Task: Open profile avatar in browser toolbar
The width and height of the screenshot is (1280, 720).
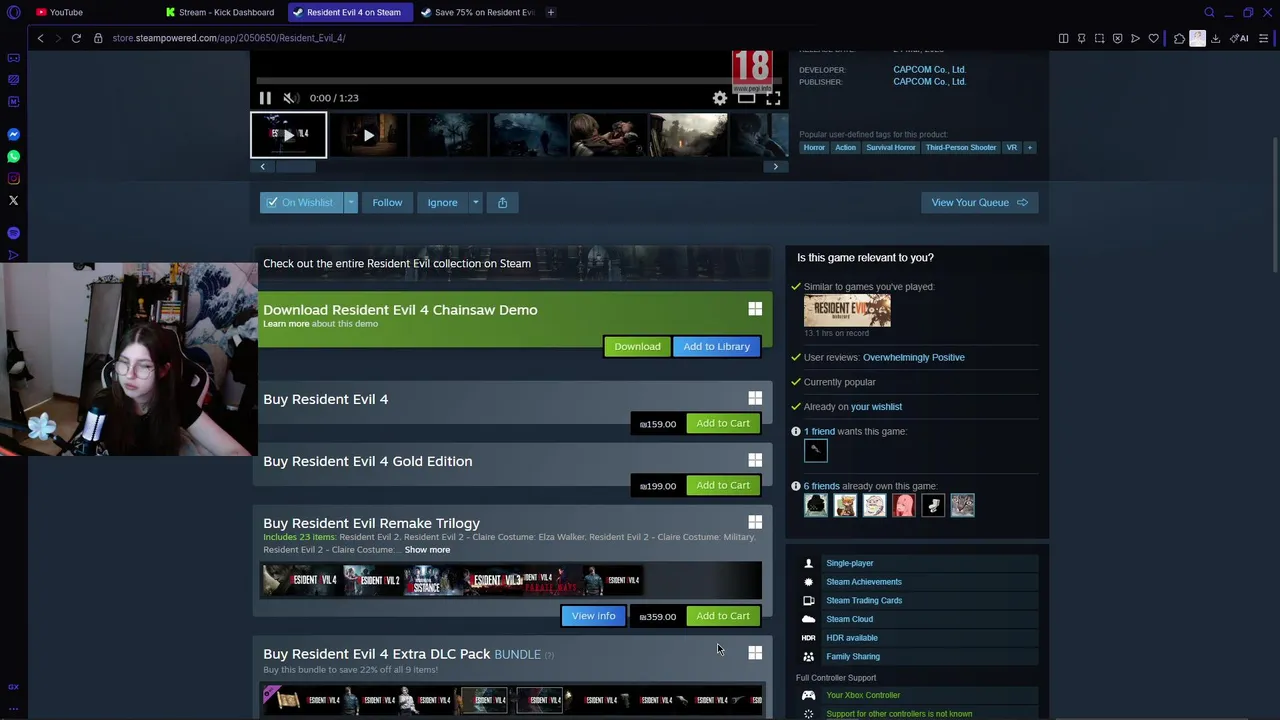Action: point(1197,38)
